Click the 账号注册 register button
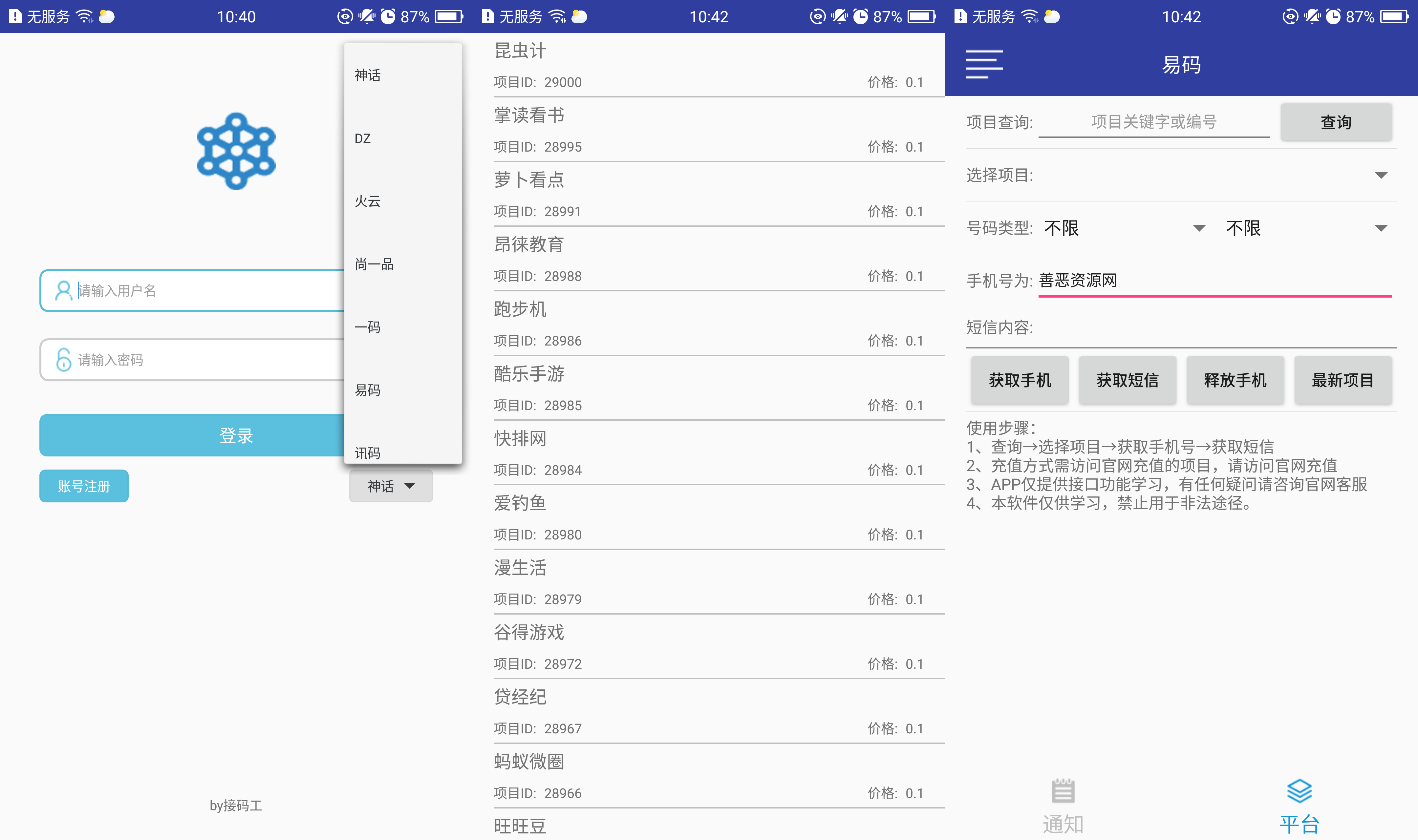1418x840 pixels. click(x=84, y=486)
